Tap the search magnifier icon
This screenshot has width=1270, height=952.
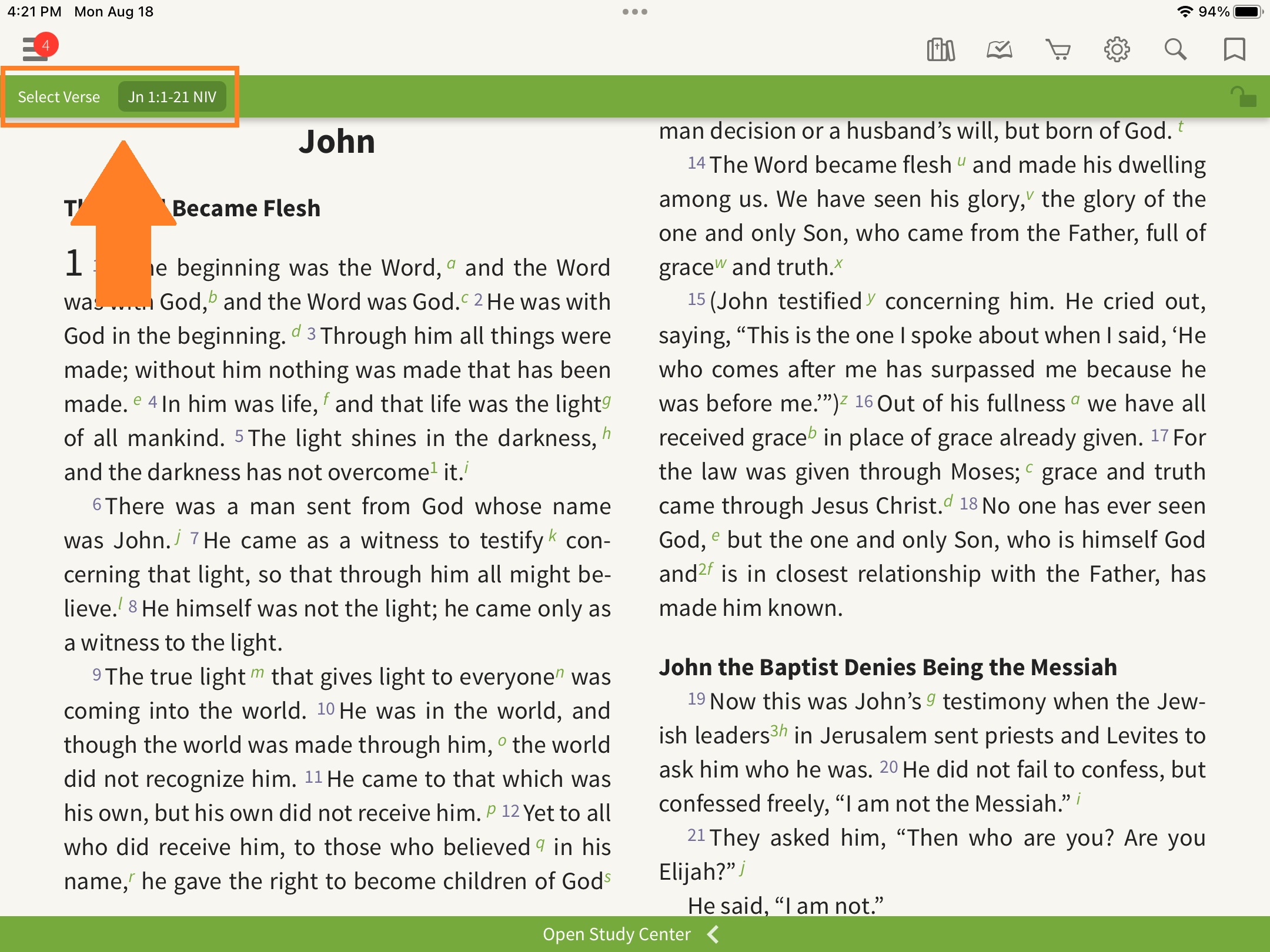[x=1176, y=49]
